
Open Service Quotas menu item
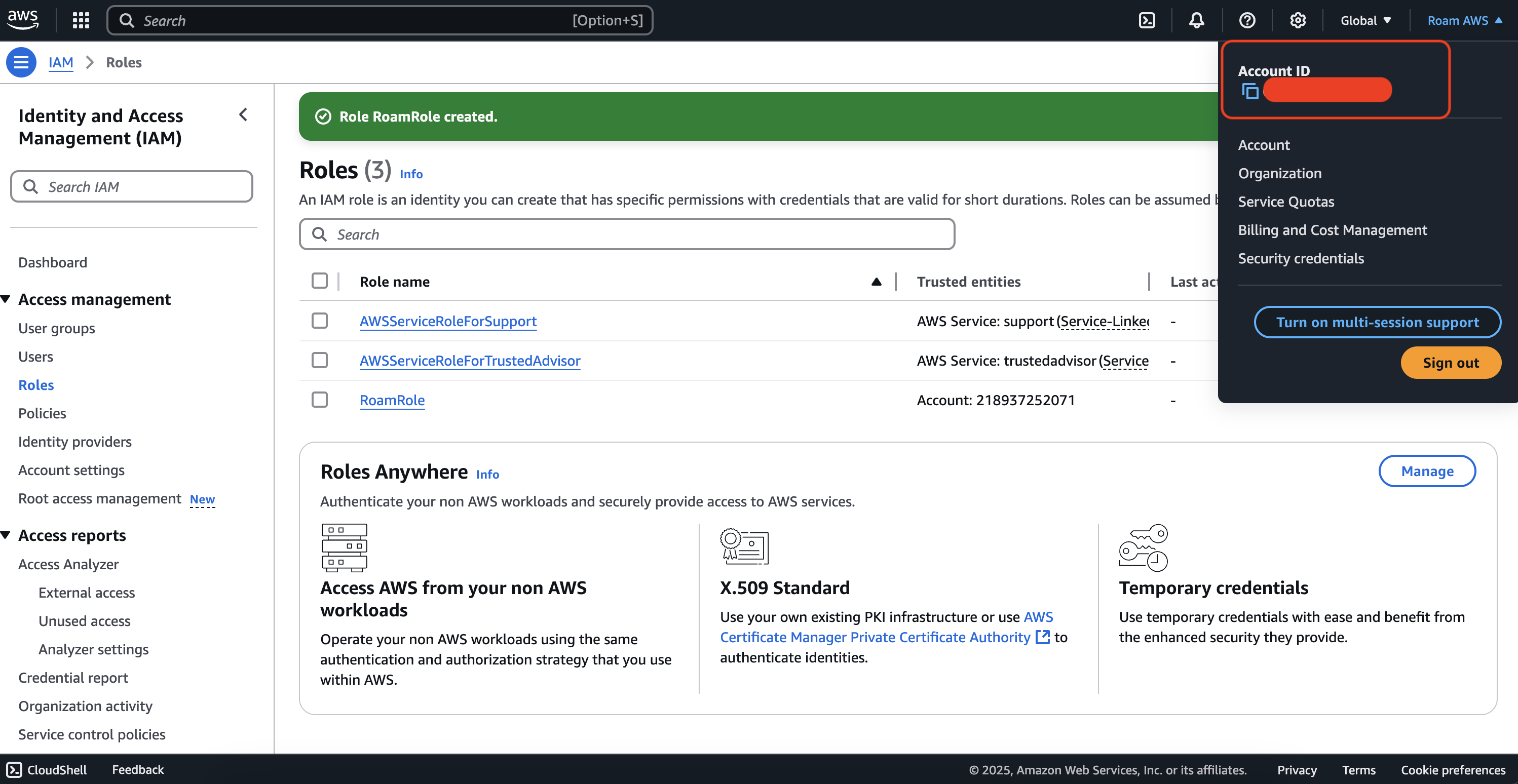tap(1286, 202)
